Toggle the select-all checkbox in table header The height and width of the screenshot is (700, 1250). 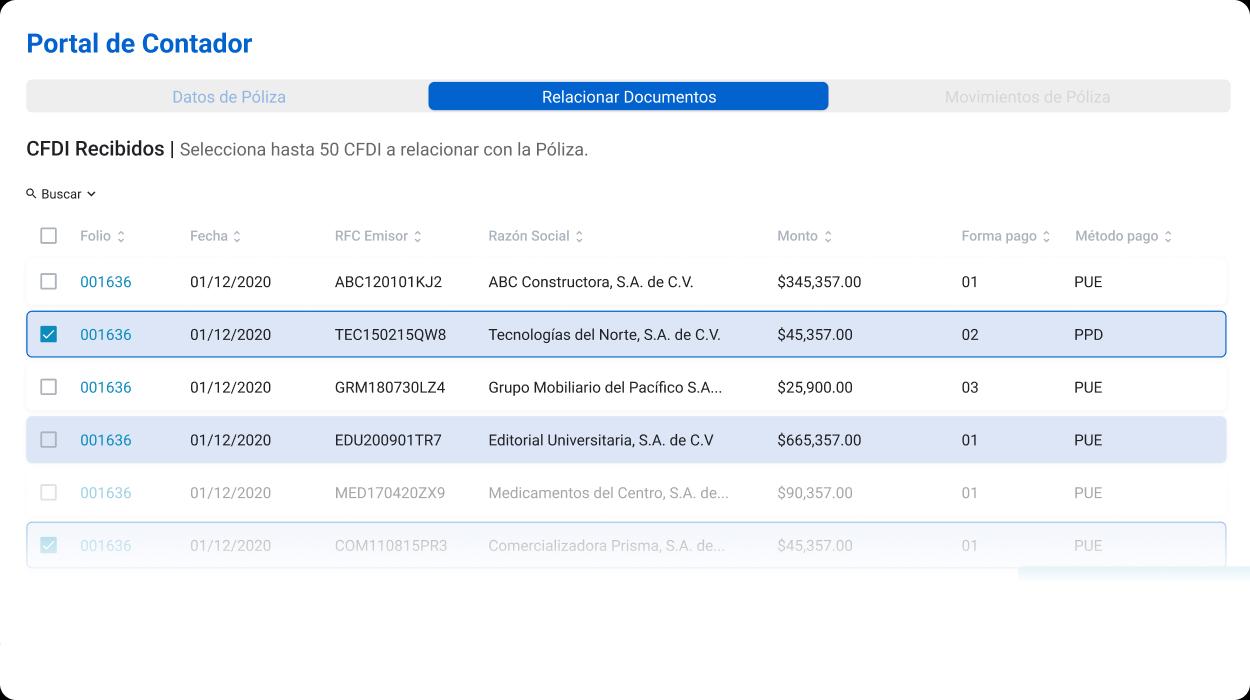48,236
